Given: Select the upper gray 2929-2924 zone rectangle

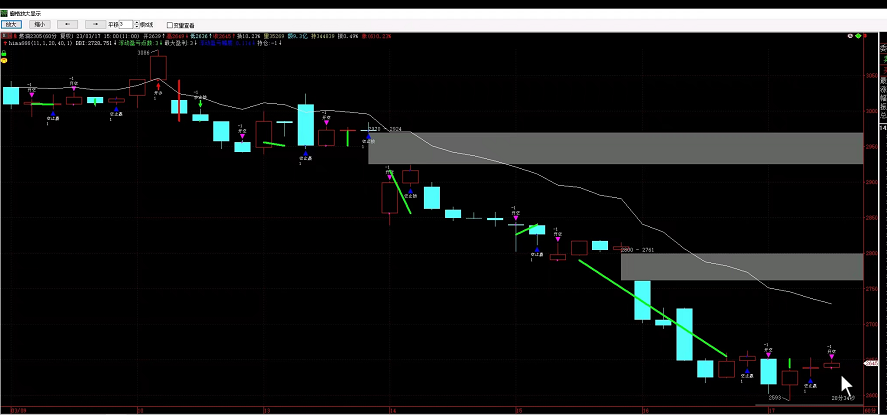Looking at the screenshot, I should 615,147.
